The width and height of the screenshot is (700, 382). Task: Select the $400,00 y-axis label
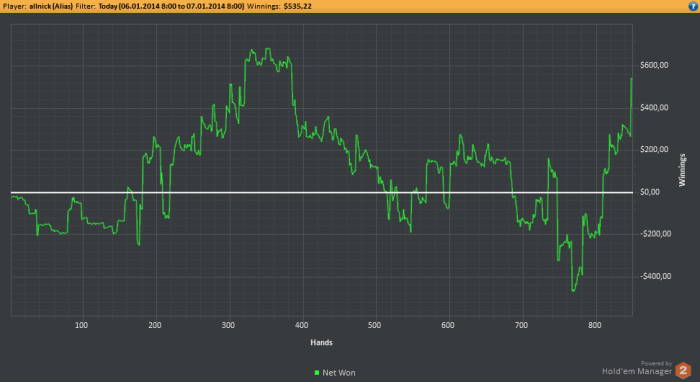(x=654, y=108)
